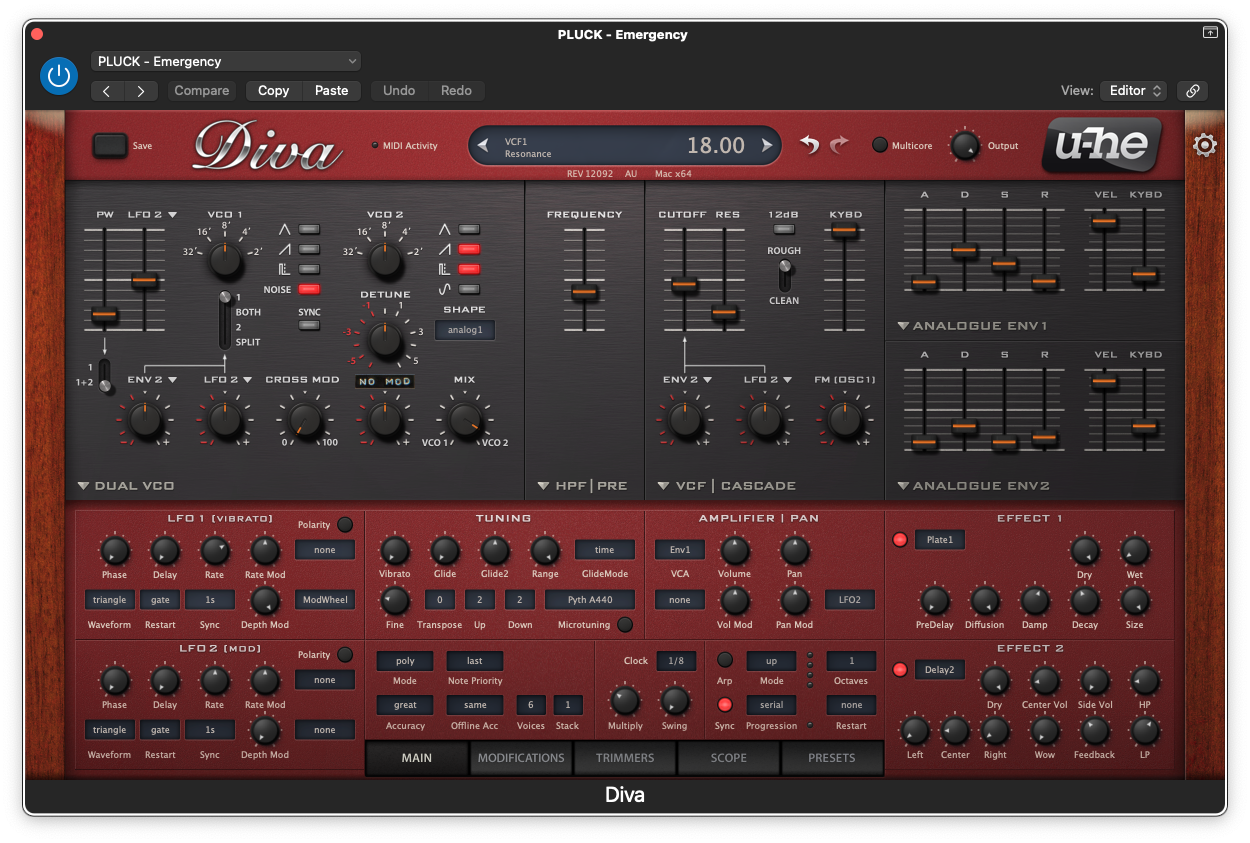Flip the Rough/Clean filter switch
Viewport: 1250px width, 843px height.
[785, 275]
